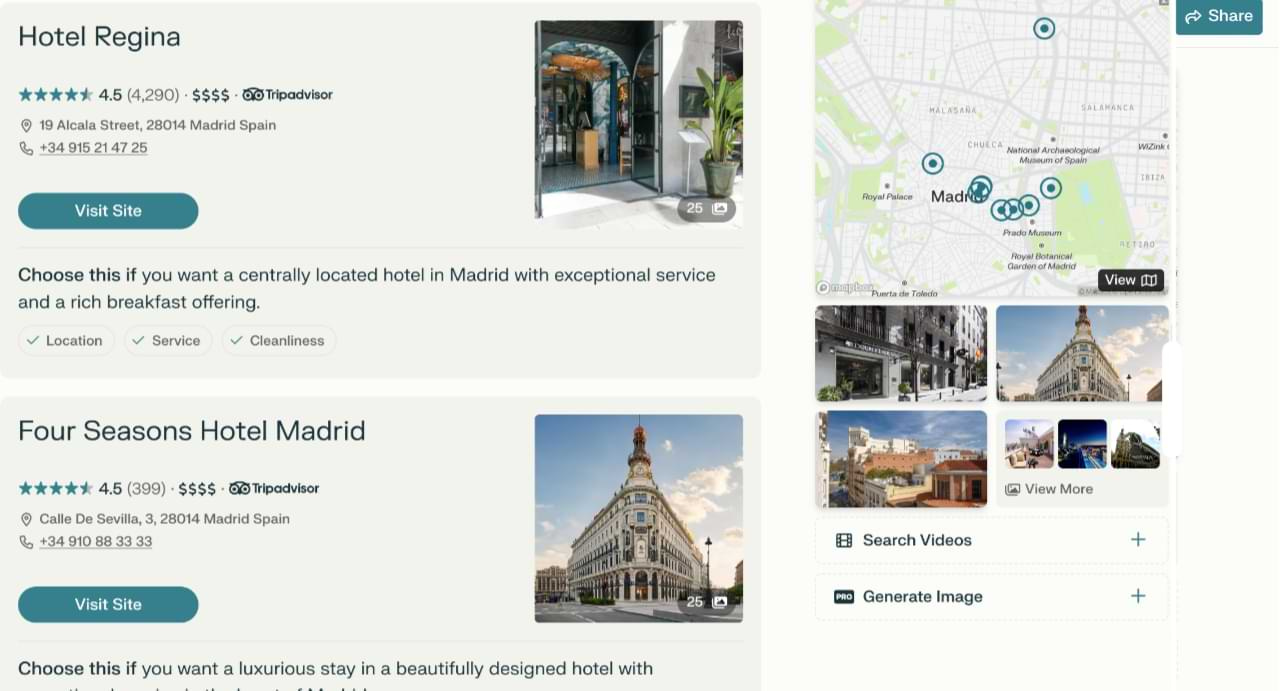Click address 19 Alcala Street, 28014 Madrid Spain
The height and width of the screenshot is (691, 1288).
(157, 126)
